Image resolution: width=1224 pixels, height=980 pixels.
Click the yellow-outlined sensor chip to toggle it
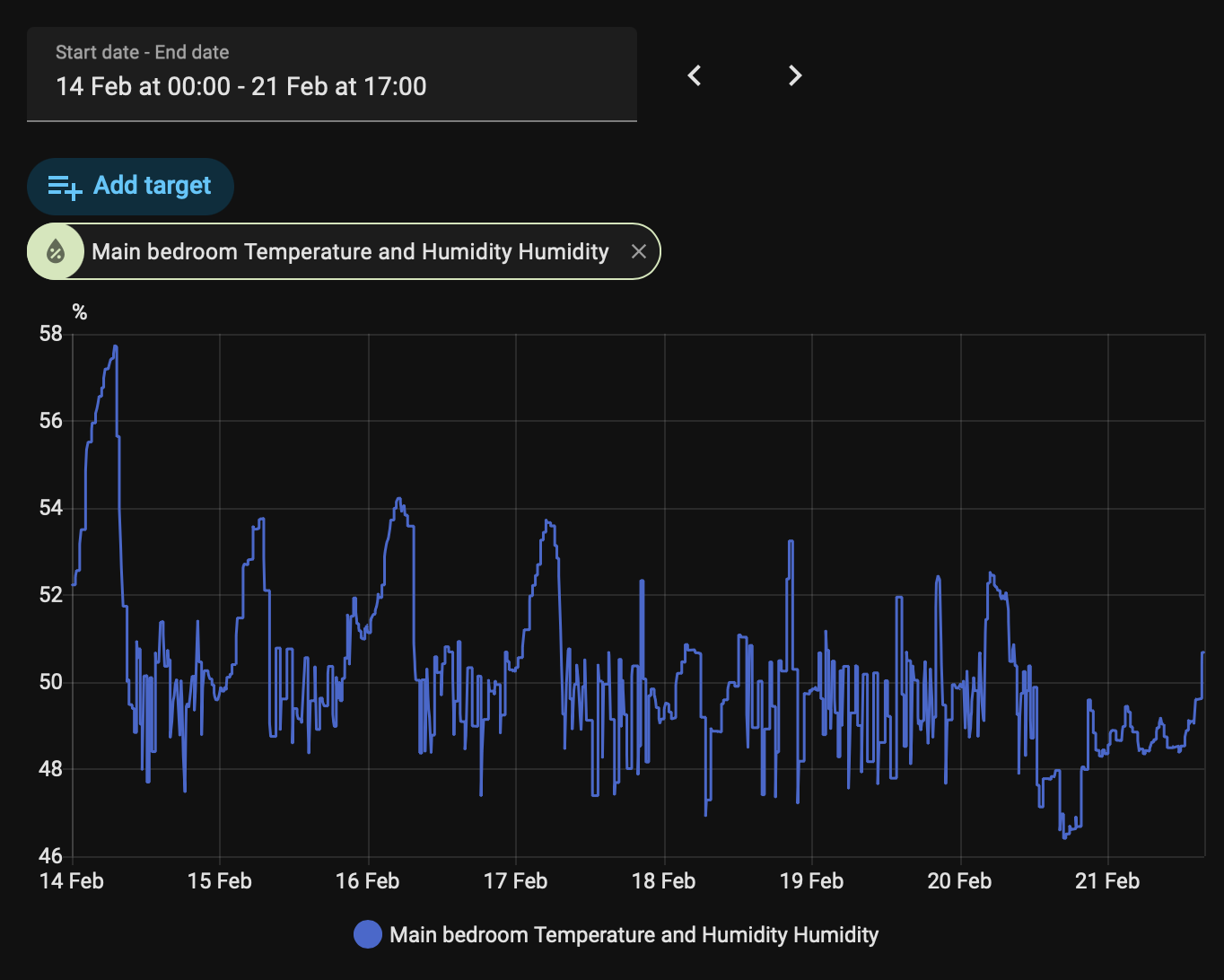(x=350, y=251)
